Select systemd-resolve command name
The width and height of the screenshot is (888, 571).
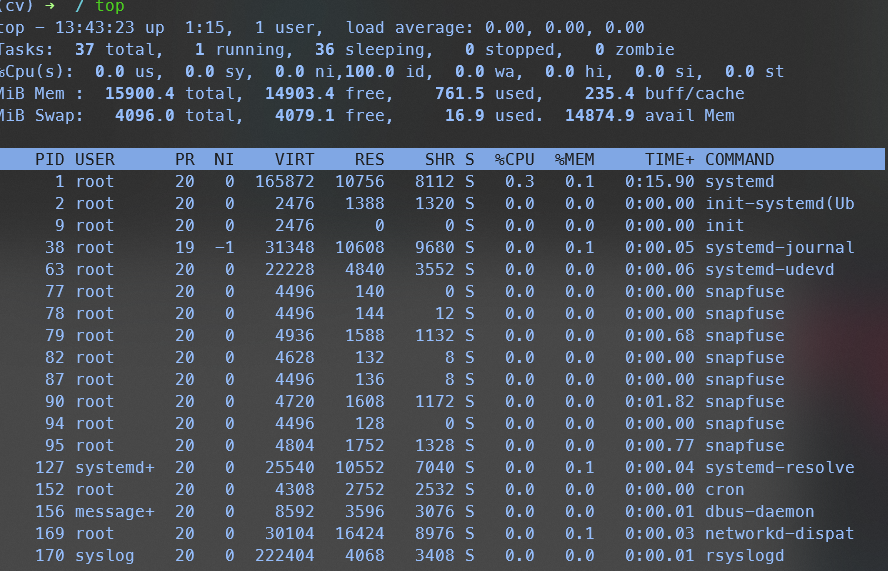pyautogui.click(x=780, y=468)
